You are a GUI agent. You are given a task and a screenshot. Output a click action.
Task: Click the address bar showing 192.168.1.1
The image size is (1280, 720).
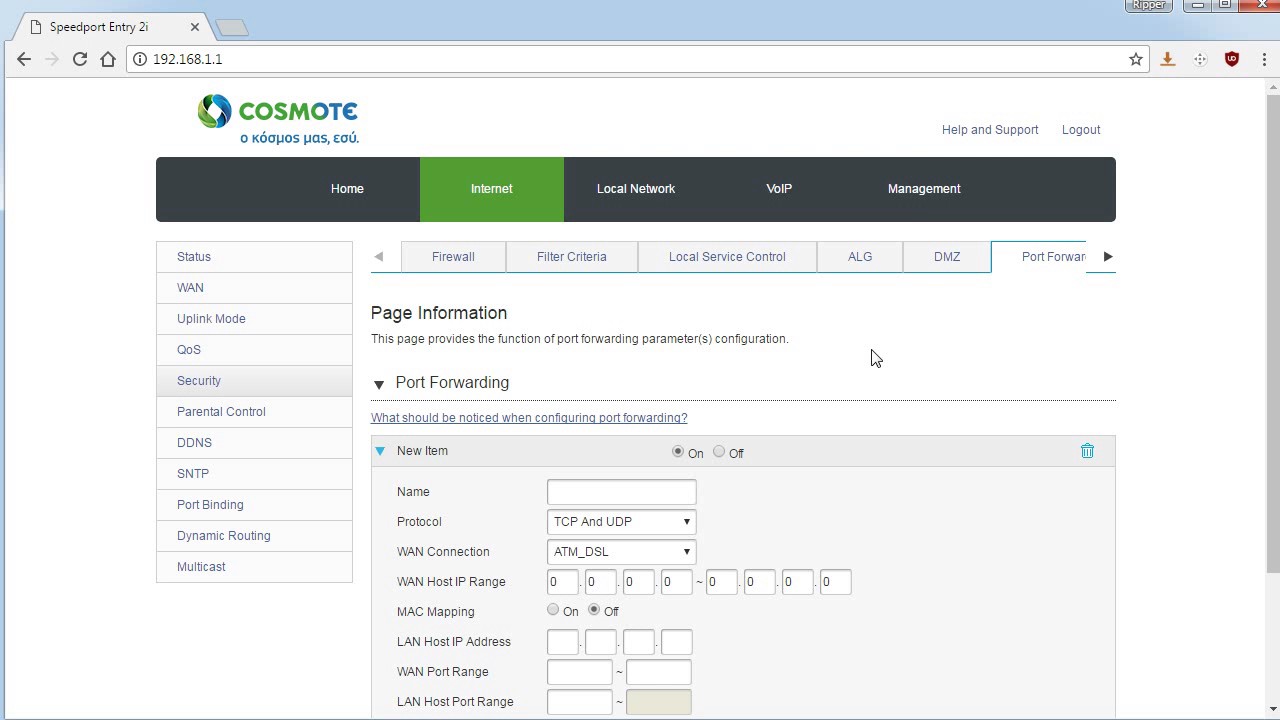click(x=636, y=59)
